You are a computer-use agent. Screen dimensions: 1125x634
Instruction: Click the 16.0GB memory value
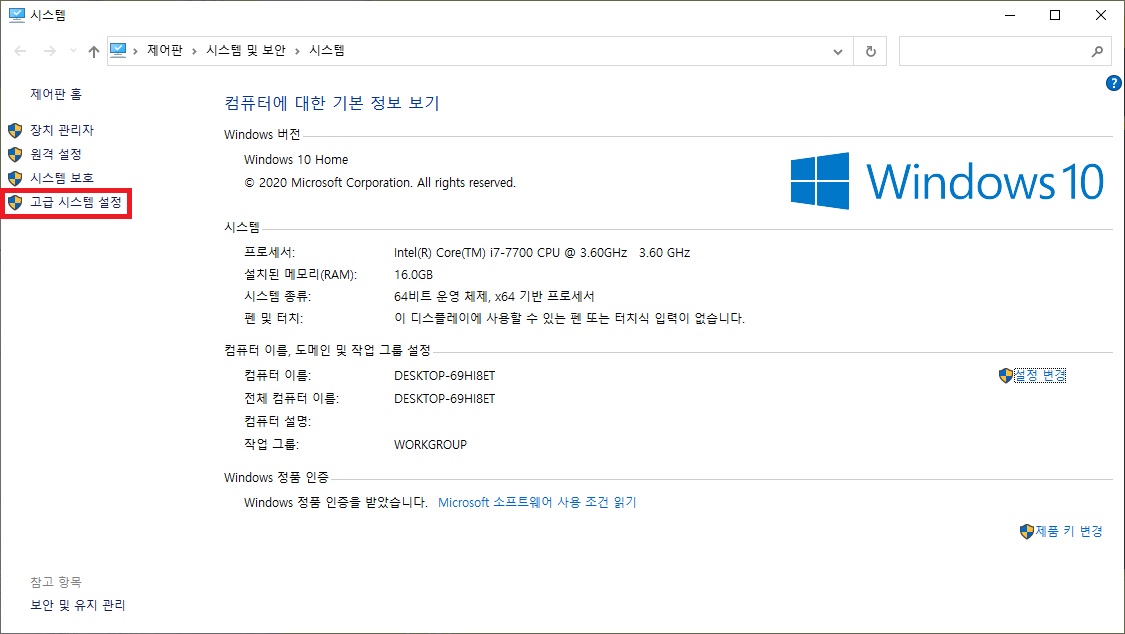(x=413, y=275)
